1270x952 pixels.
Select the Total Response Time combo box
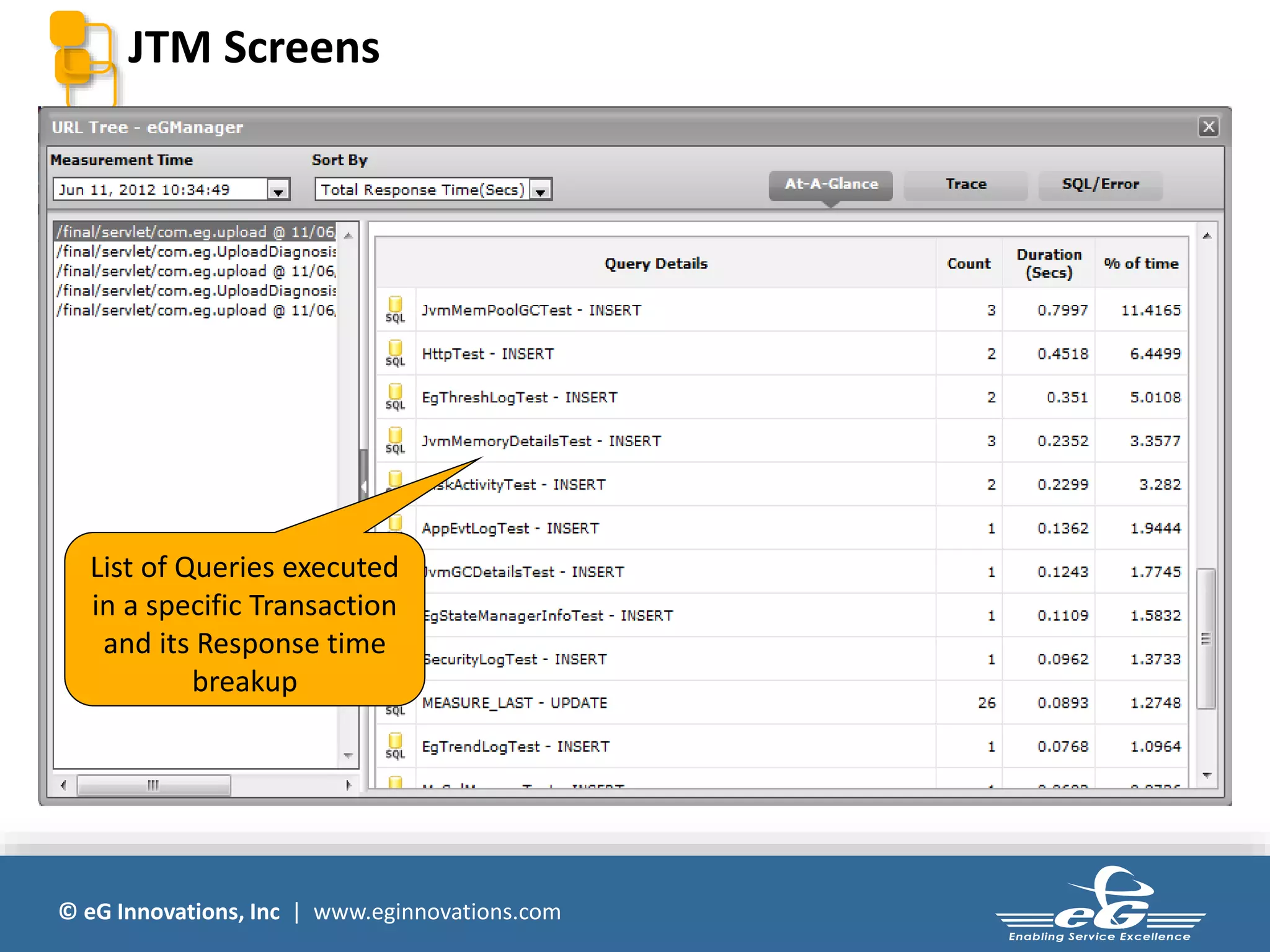pos(422,190)
